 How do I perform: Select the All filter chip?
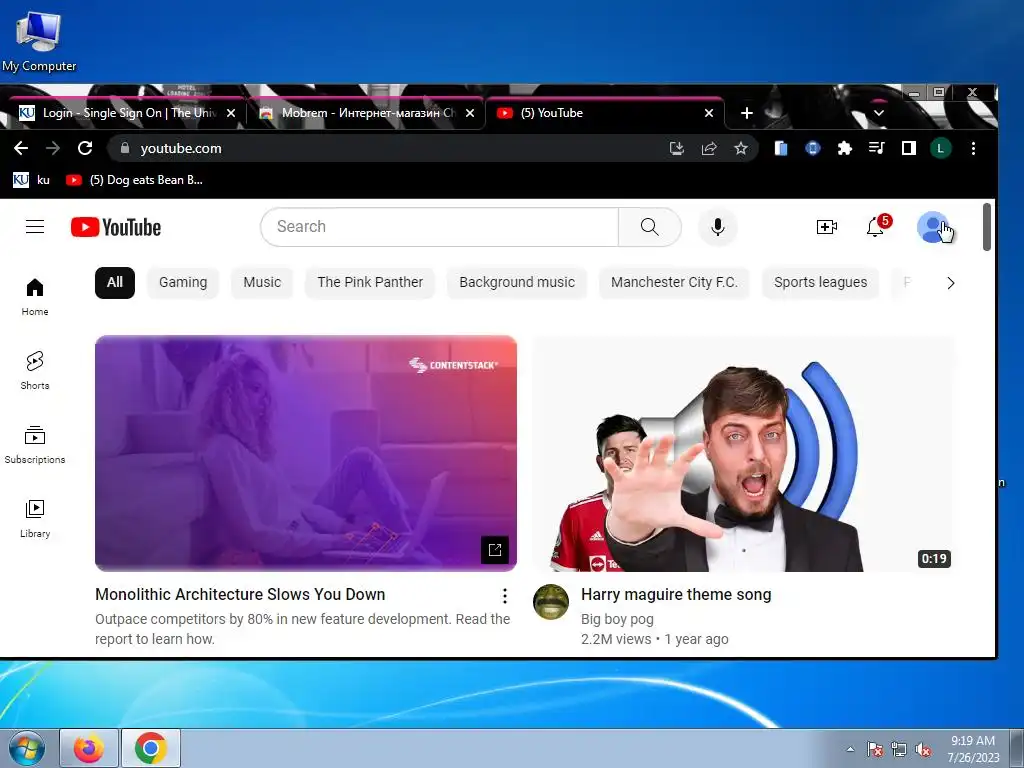coord(115,282)
